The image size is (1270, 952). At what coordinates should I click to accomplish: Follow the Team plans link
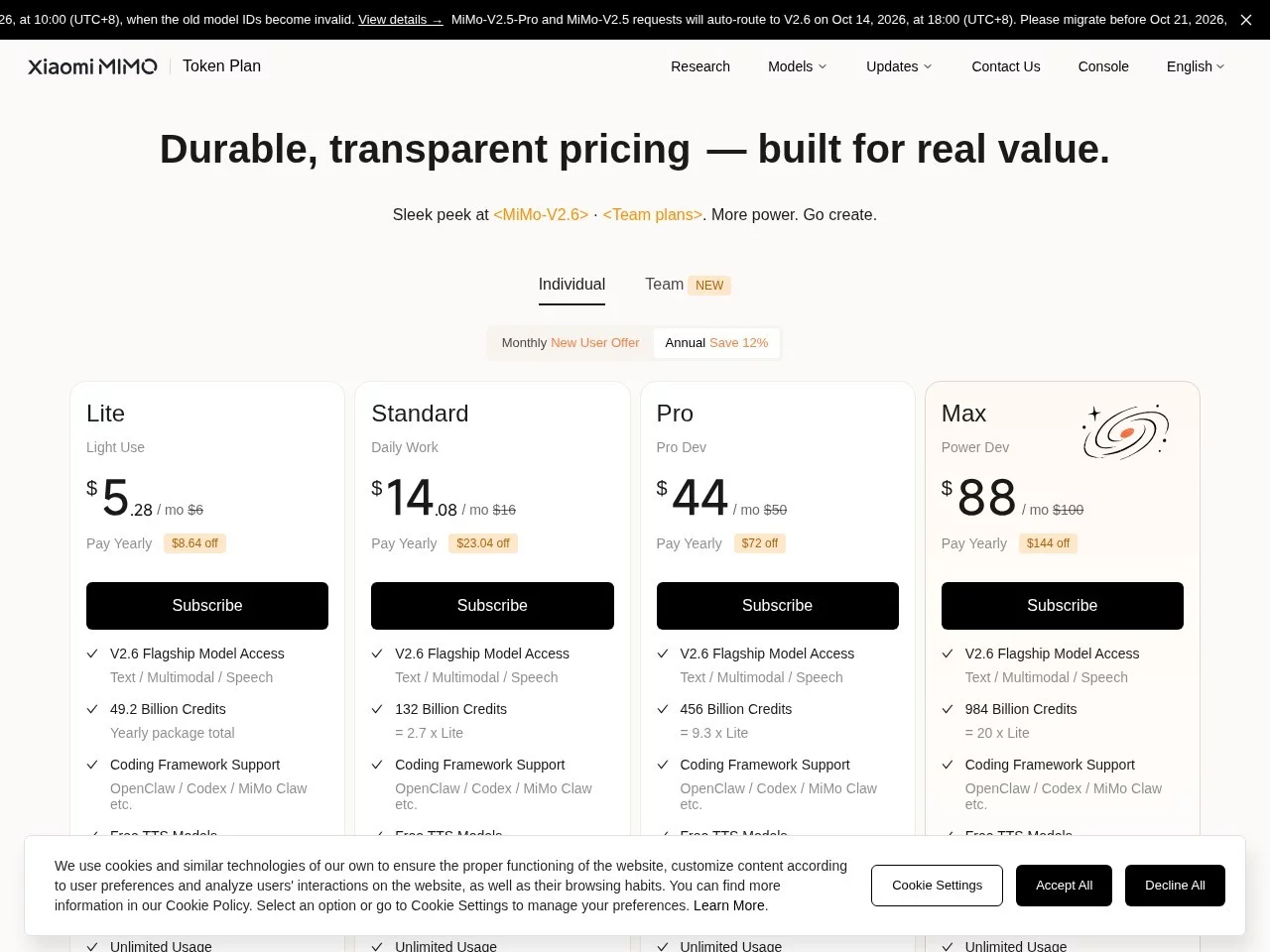point(653,215)
